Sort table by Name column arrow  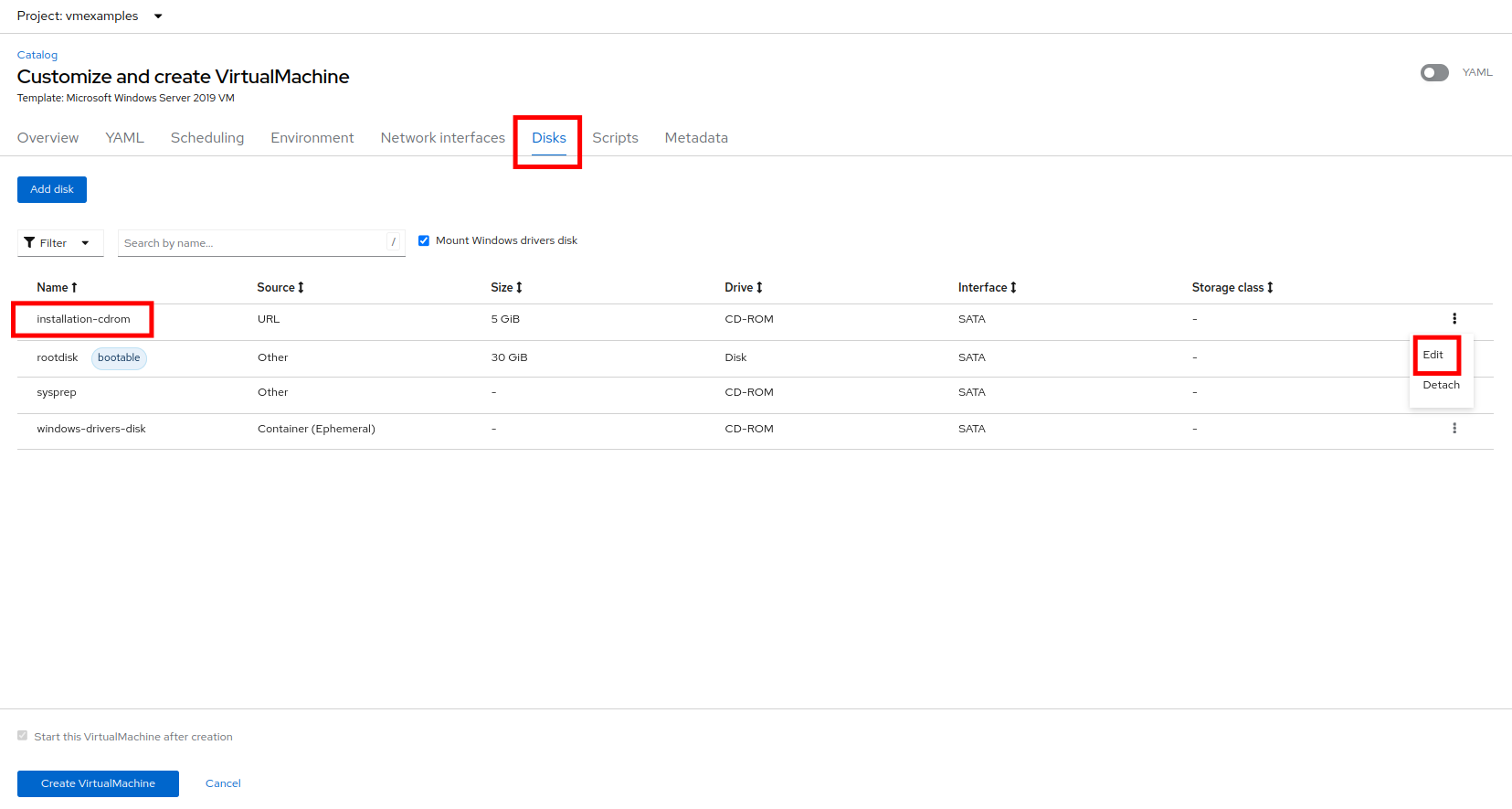pos(74,287)
